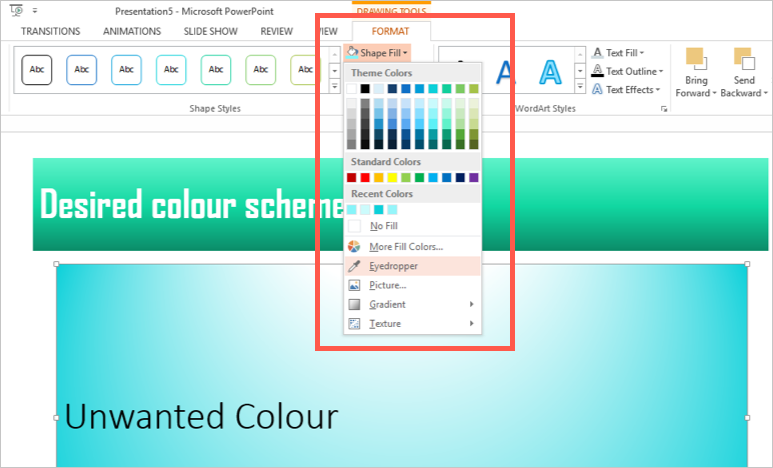This screenshot has width=773, height=468.
Task: Apply the black-outlined Abc shape style
Action: 37,70
